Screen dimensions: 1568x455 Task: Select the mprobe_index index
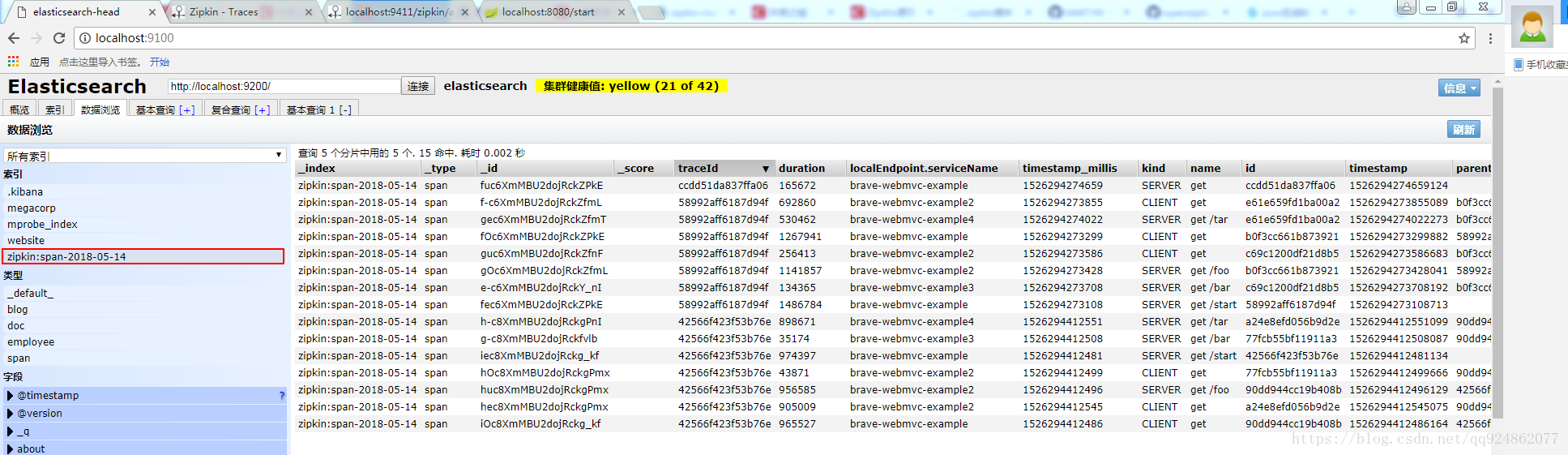(x=144, y=225)
